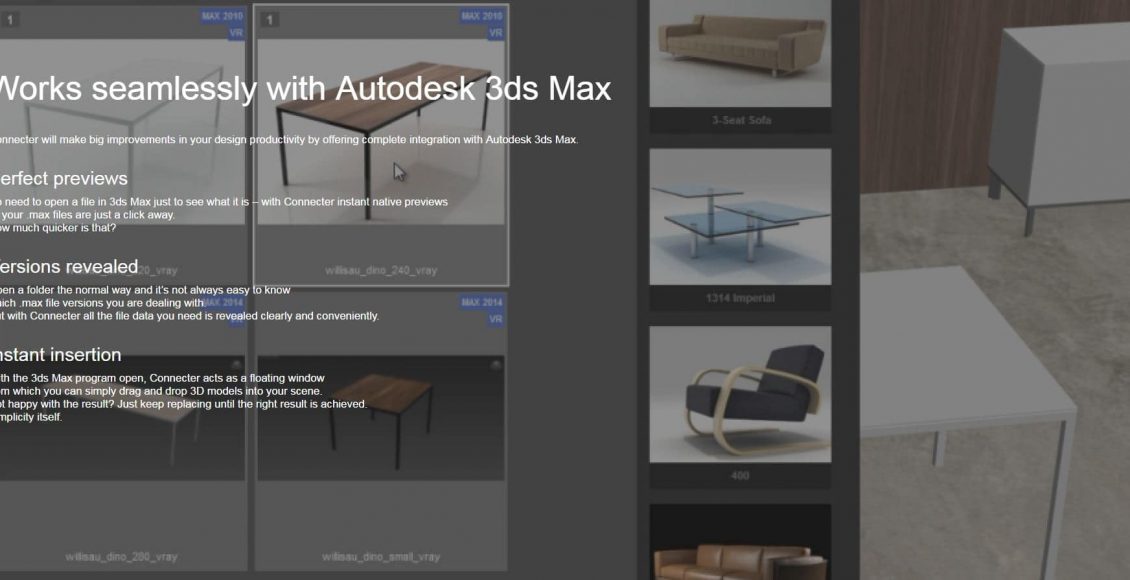The width and height of the screenshot is (1130, 580).
Task: Click the willisau_dino_small_vray file name label
Action: tap(381, 557)
